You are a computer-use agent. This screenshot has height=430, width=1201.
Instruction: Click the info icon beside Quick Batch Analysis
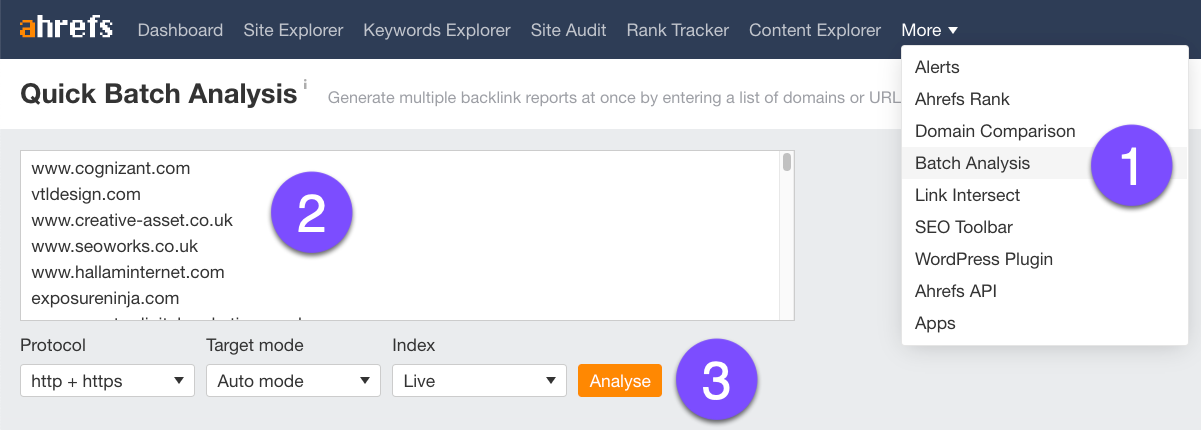[305, 84]
